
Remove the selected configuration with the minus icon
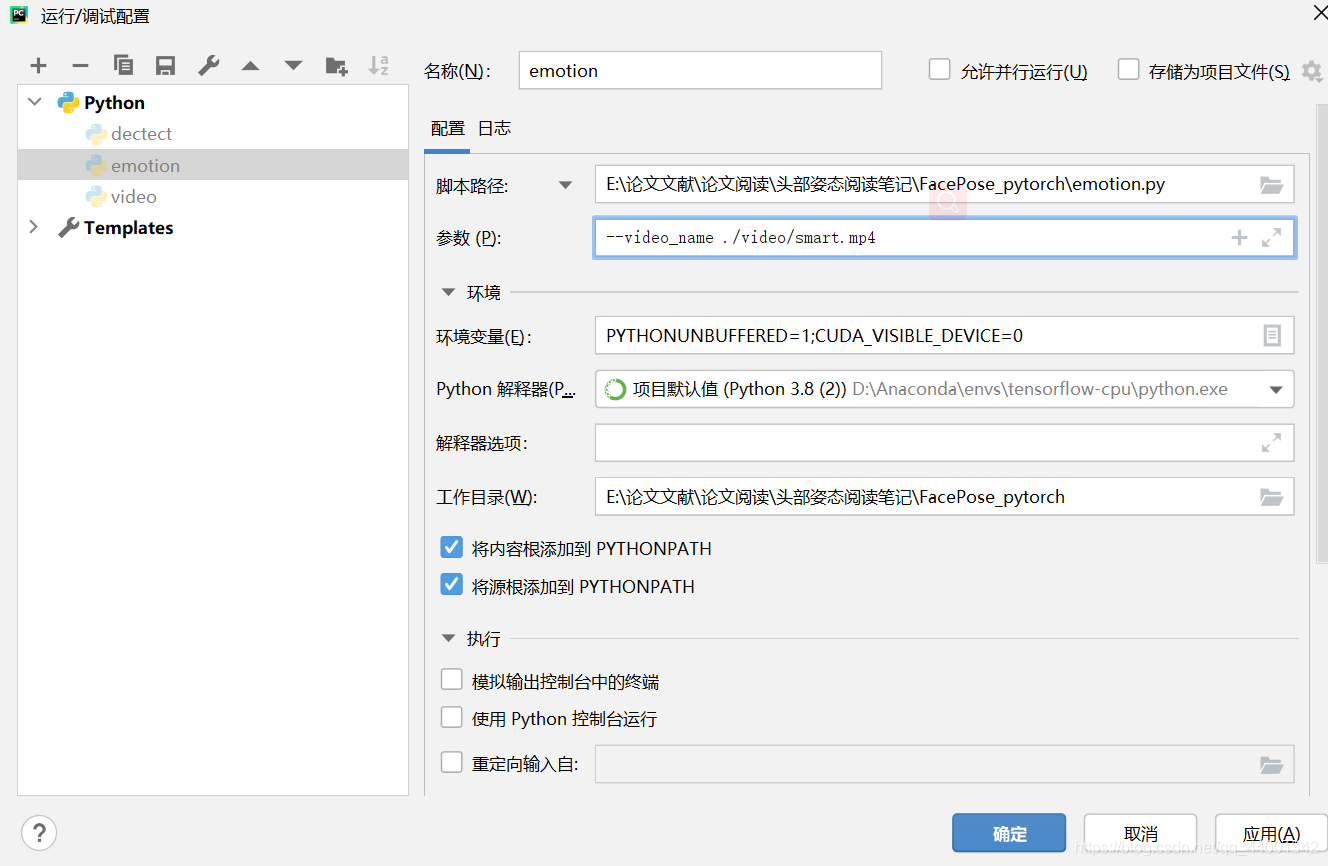(x=80, y=66)
